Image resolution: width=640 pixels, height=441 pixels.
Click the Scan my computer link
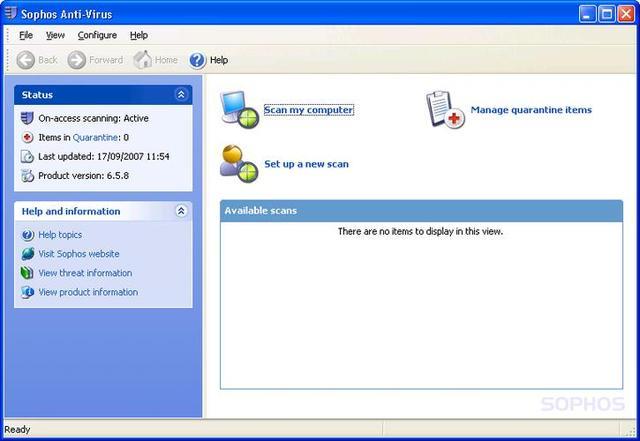pos(309,110)
